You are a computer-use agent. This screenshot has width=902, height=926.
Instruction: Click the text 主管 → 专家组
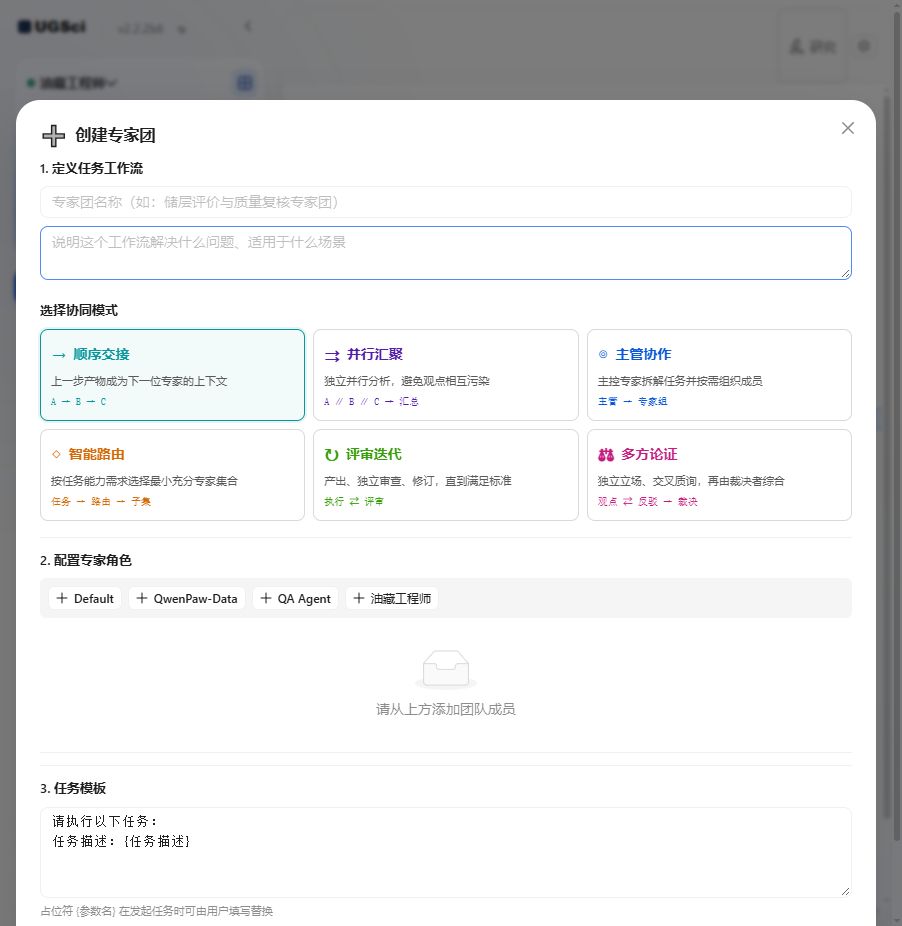coord(632,402)
